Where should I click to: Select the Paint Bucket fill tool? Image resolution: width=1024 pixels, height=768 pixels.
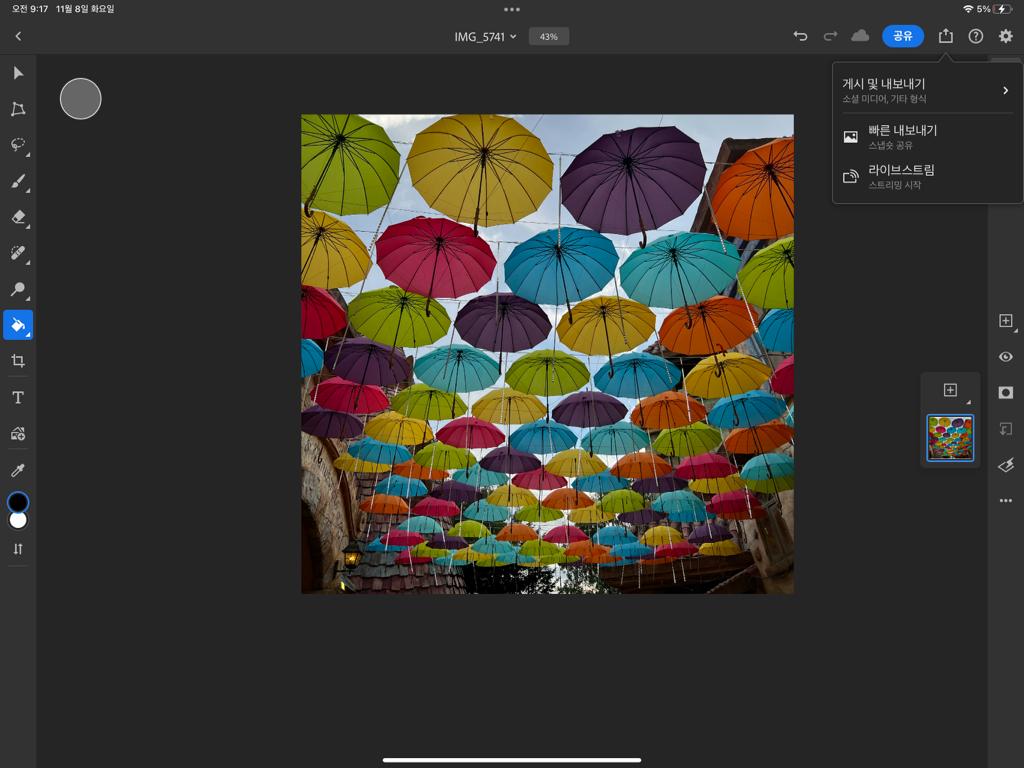[x=18, y=325]
